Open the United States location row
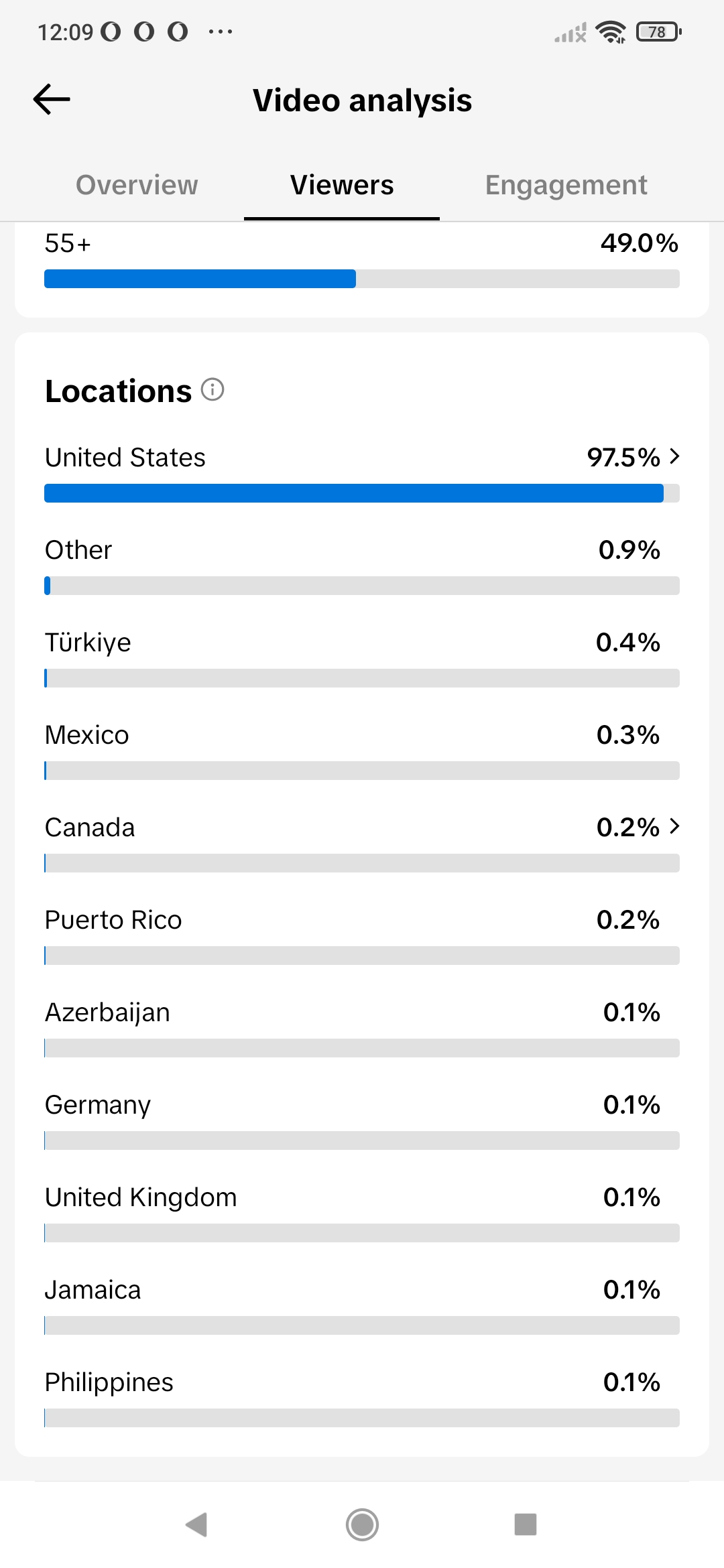 point(362,472)
